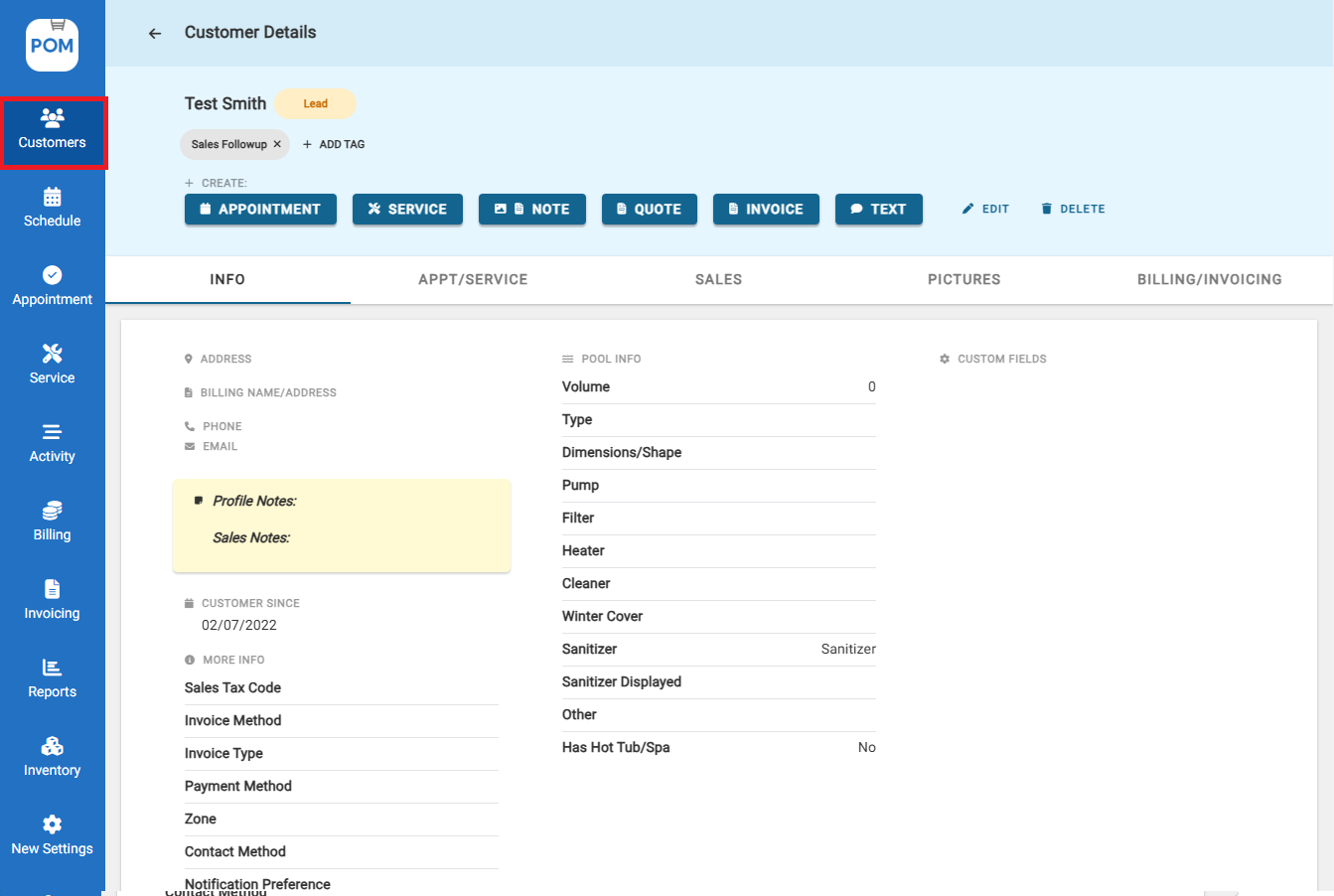Click ADD TAG
This screenshot has width=1334, height=896.
334,144
